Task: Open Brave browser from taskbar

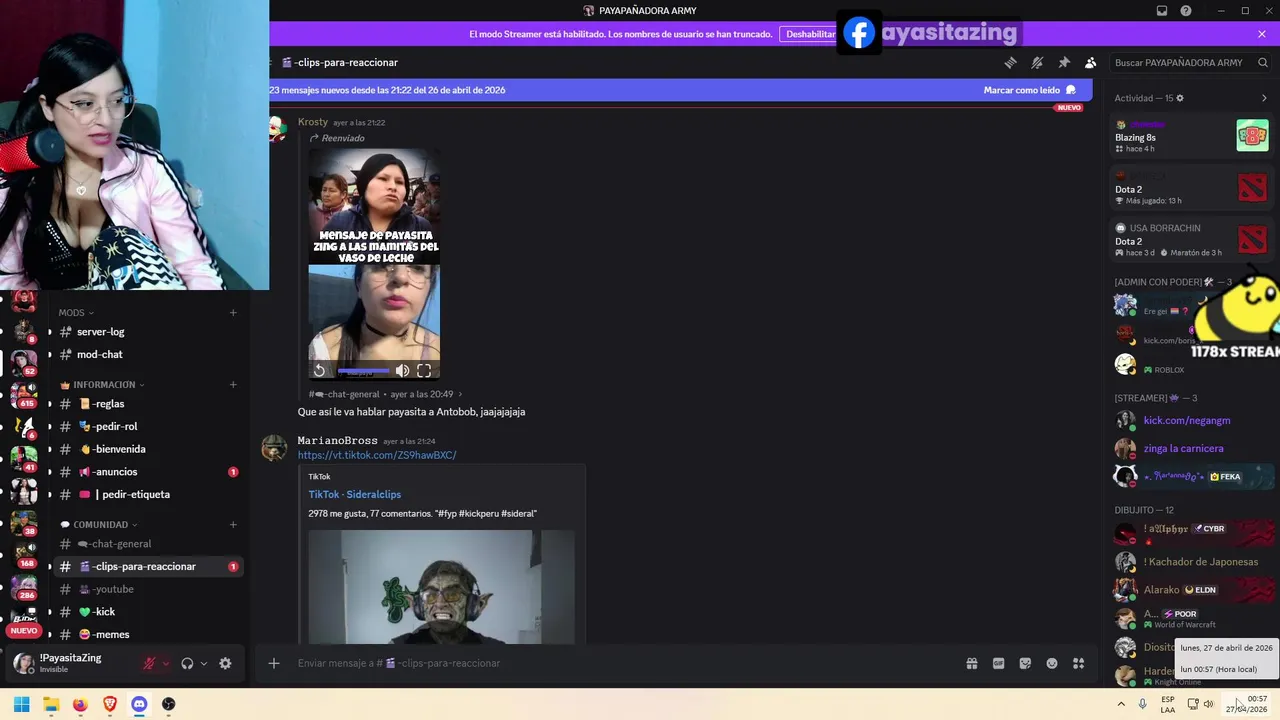Action: (x=110, y=704)
